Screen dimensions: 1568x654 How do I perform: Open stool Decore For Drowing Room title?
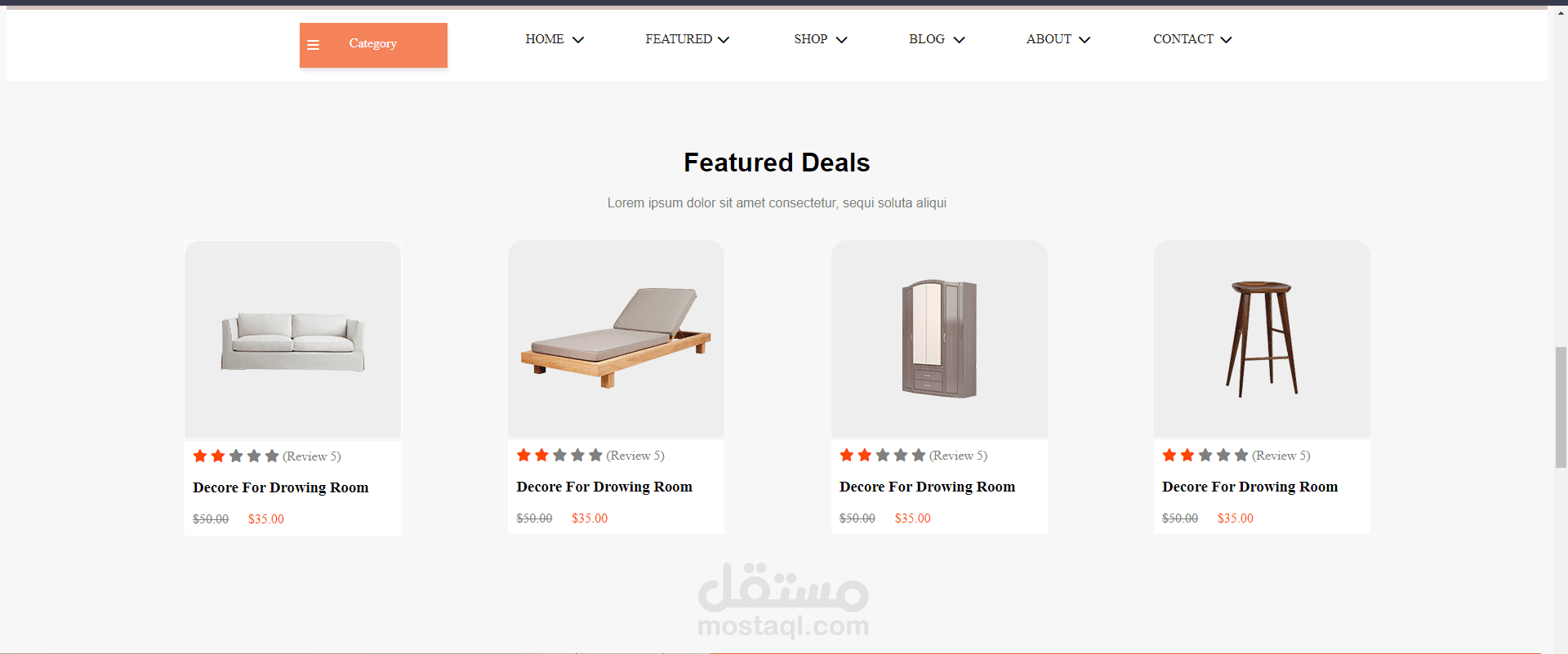point(1249,487)
